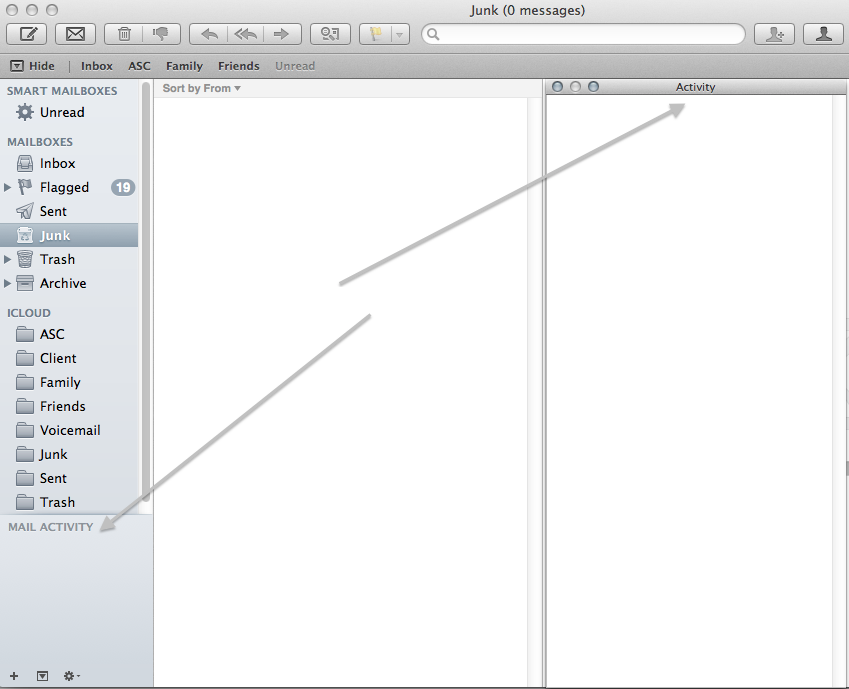
Task: Click the Flagged count badge 19
Action: pos(123,187)
